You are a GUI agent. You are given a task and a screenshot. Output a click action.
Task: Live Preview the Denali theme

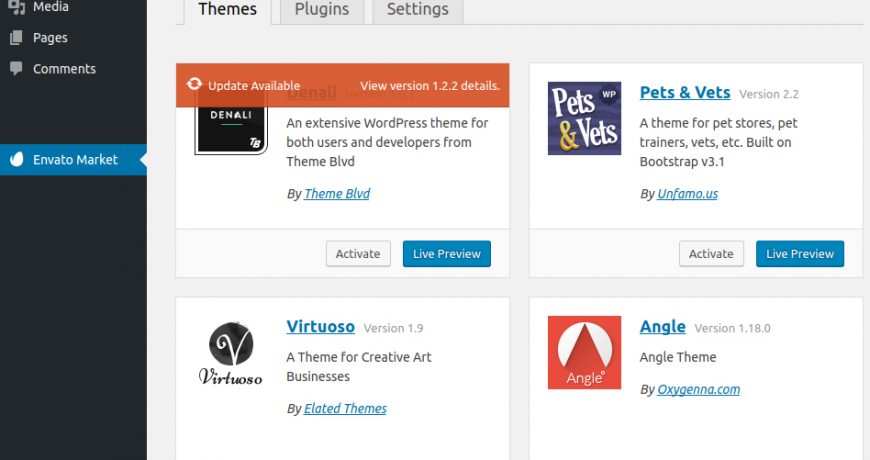(447, 254)
